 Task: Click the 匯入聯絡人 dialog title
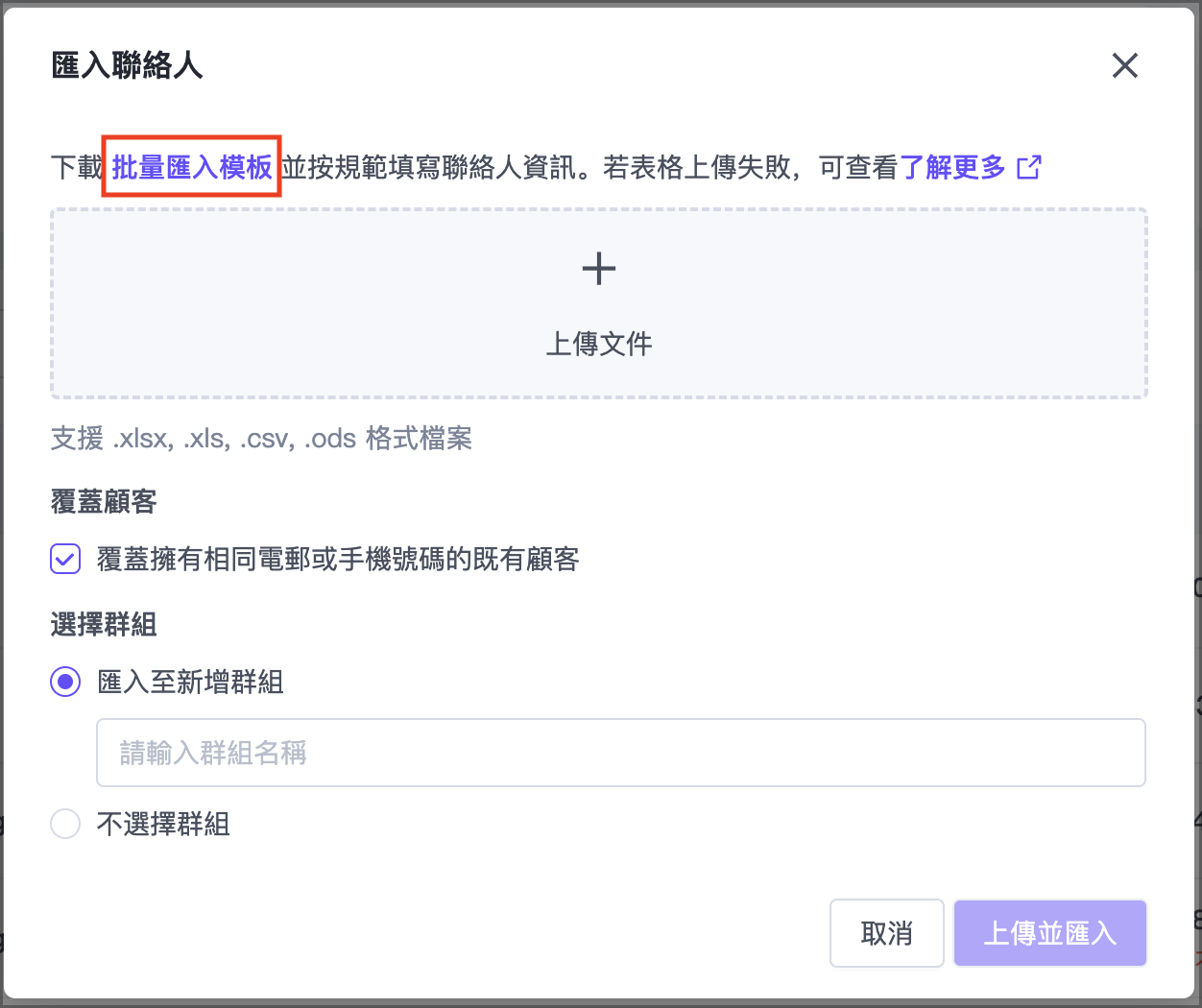tap(127, 65)
